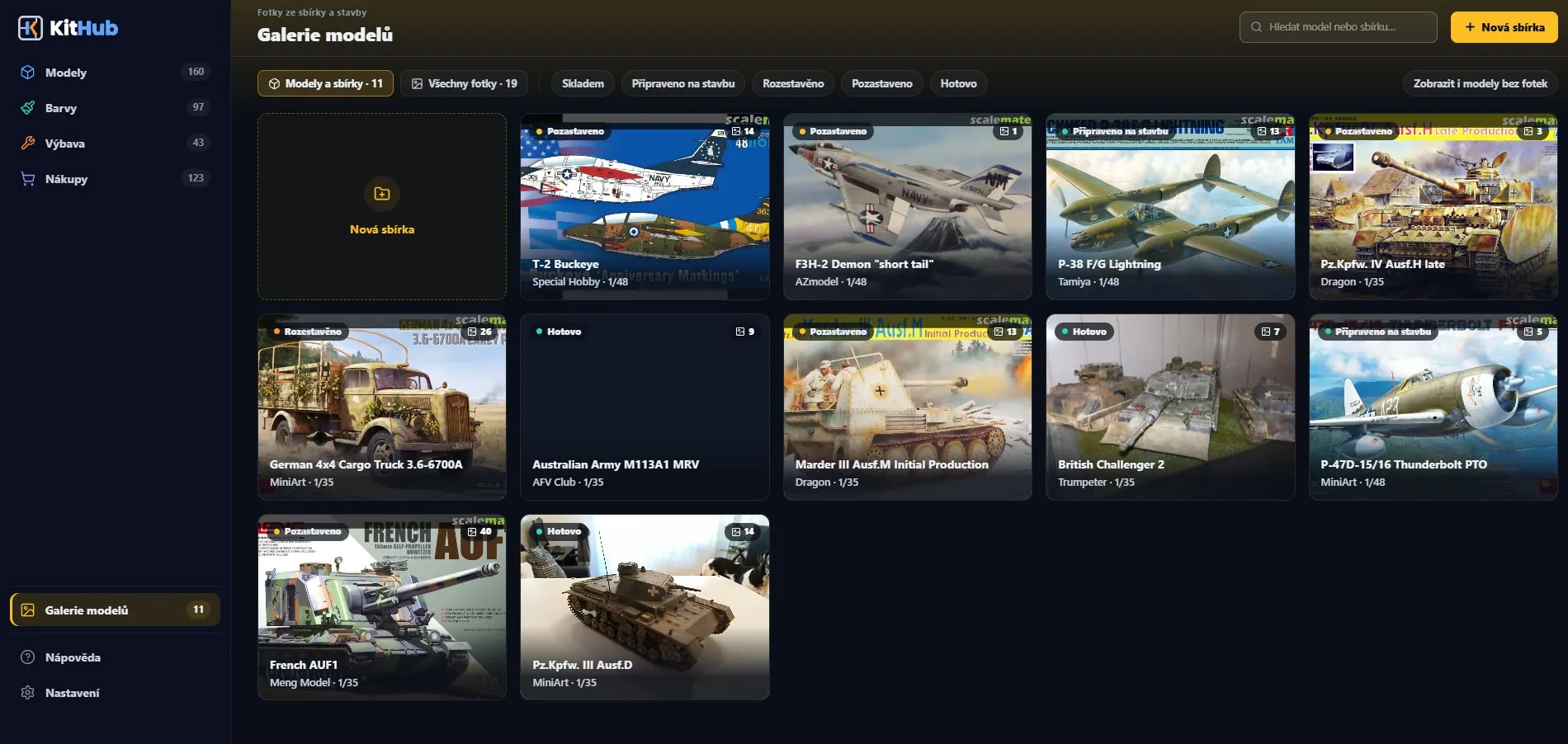Open the Modely sidebar cube icon
This screenshot has height=744, width=1568.
point(28,73)
